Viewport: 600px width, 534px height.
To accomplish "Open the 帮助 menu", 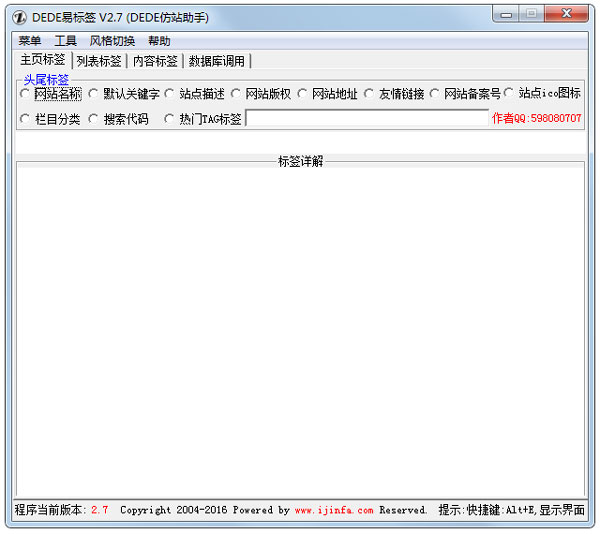I will pyautogui.click(x=159, y=41).
